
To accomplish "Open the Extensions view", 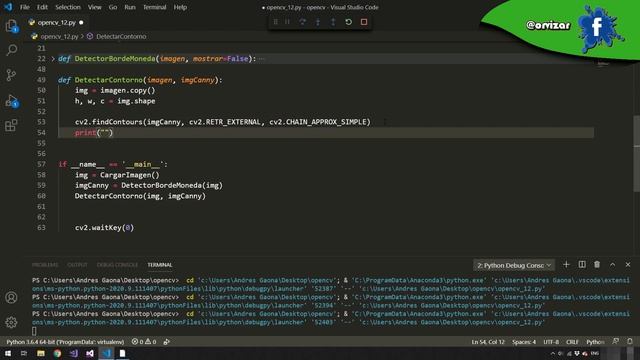I will tap(11, 125).
